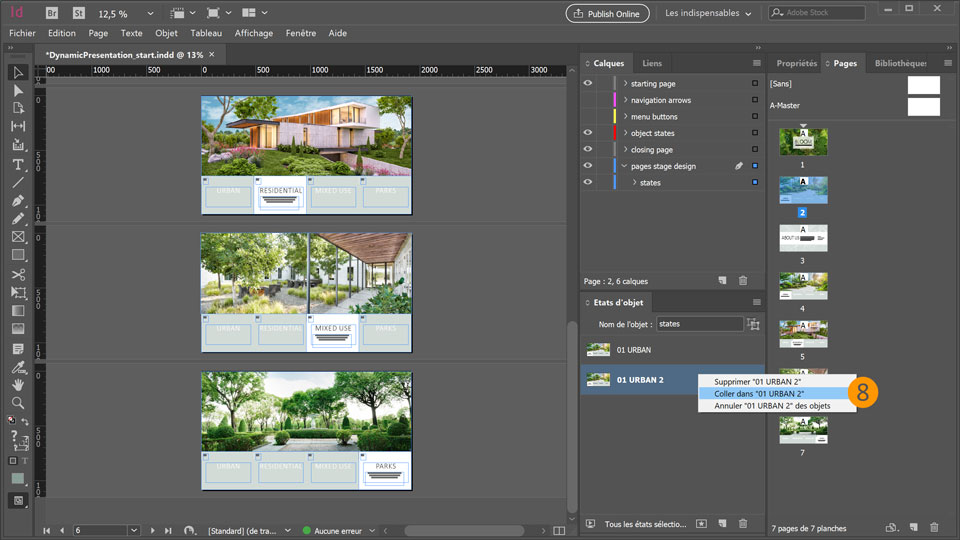Select the Direct Selection tool
Viewport: 960px width, 540px height.
point(18,91)
